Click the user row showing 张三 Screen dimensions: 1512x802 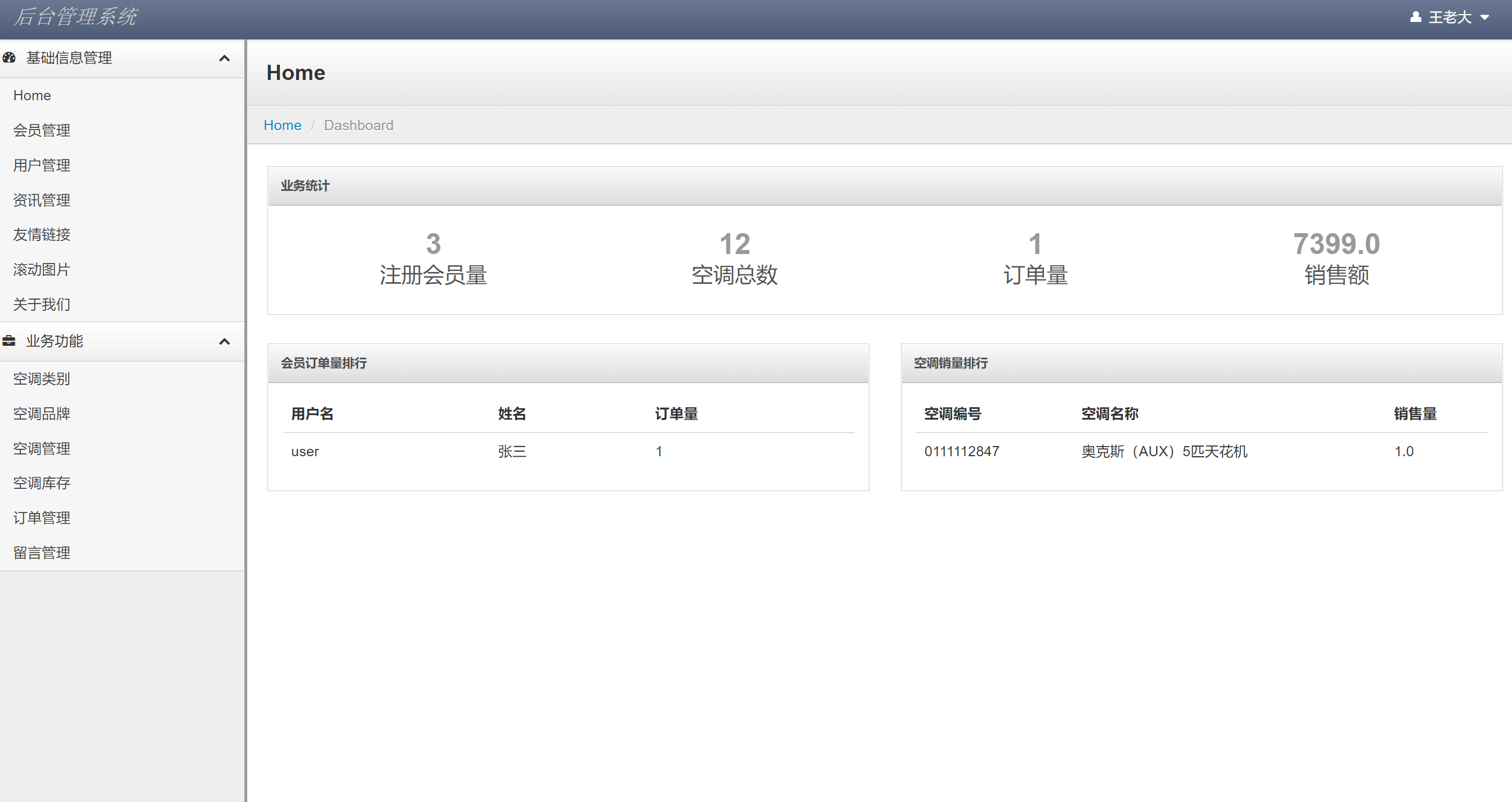tap(511, 452)
